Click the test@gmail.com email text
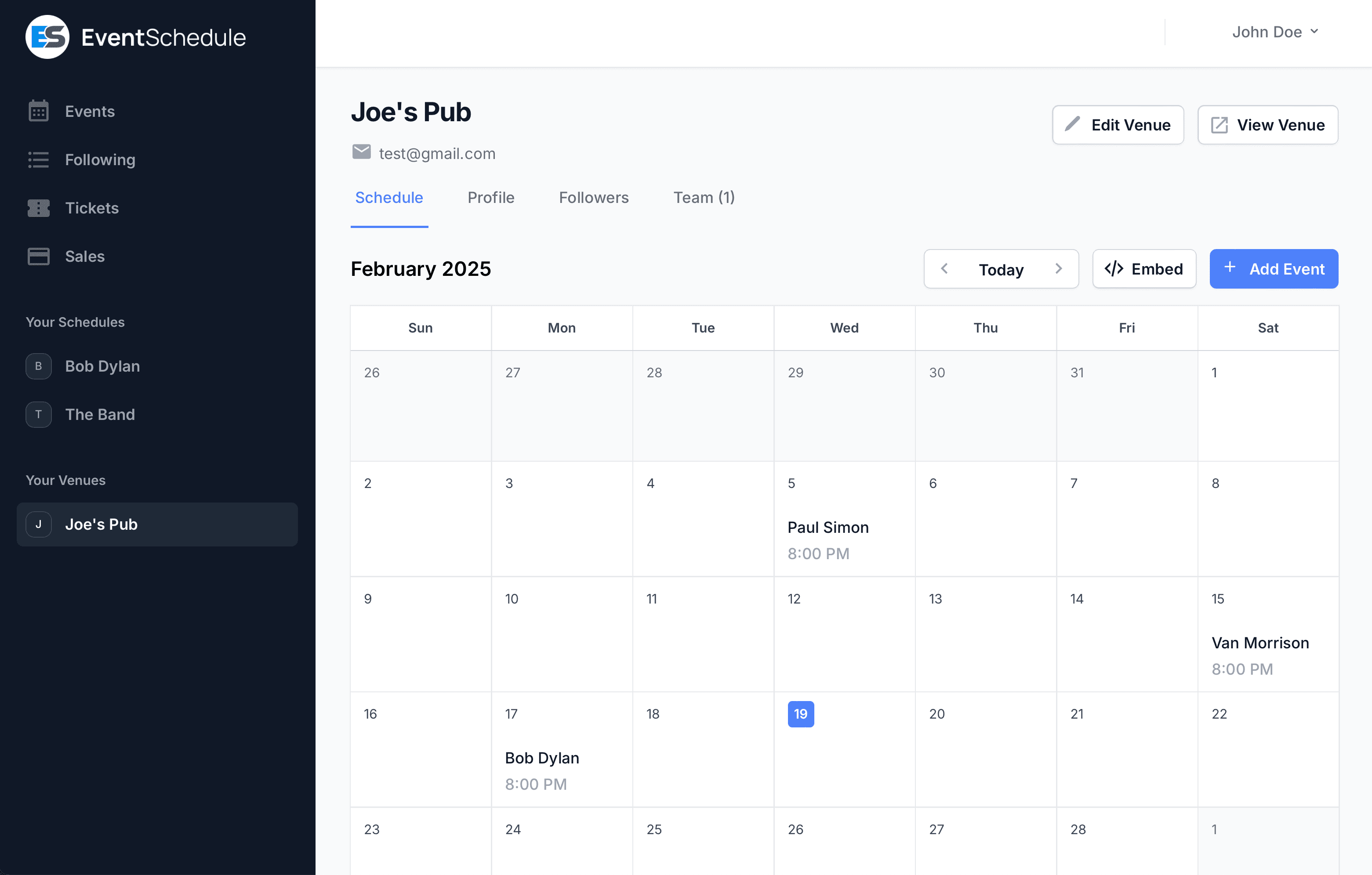 click(x=437, y=153)
